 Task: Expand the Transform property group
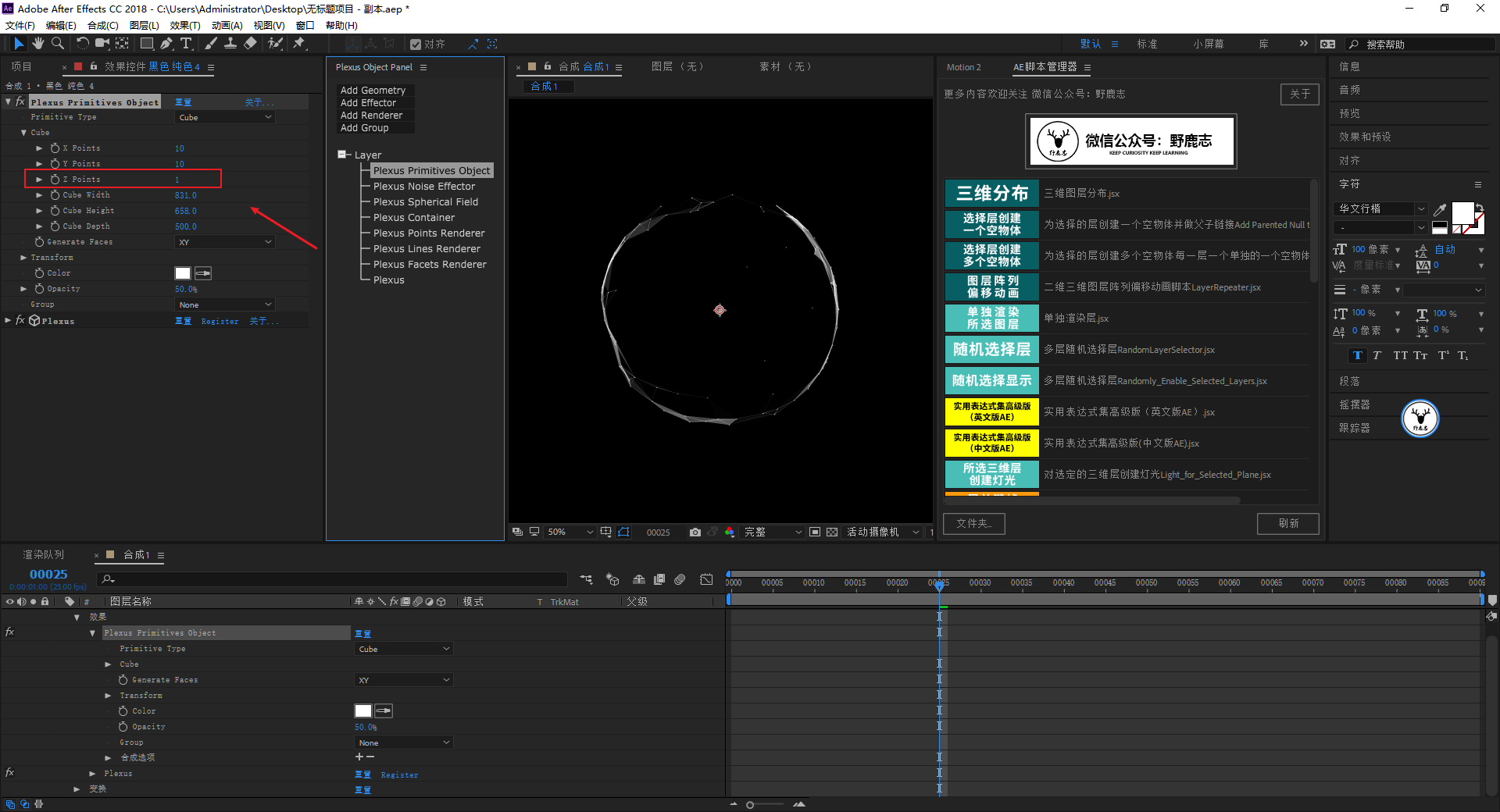pyautogui.click(x=23, y=258)
